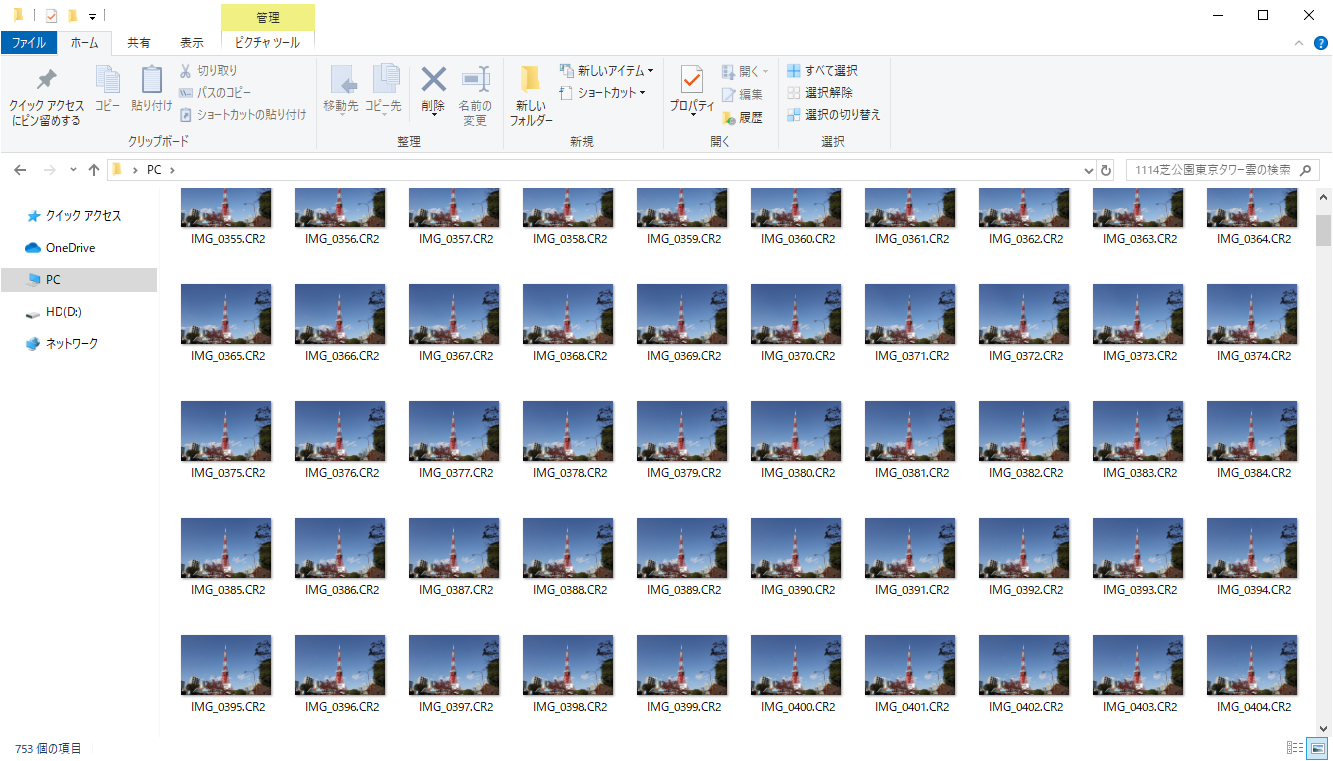Switch to large thumbnails view icon
The image size is (1333, 761).
tap(1318, 748)
